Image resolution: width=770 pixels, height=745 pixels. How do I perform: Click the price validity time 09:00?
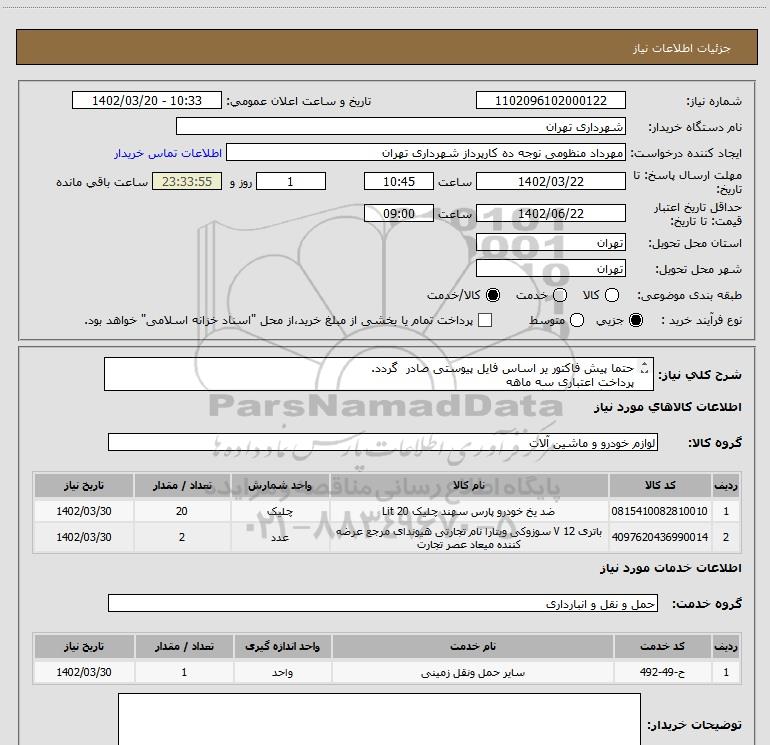(399, 213)
